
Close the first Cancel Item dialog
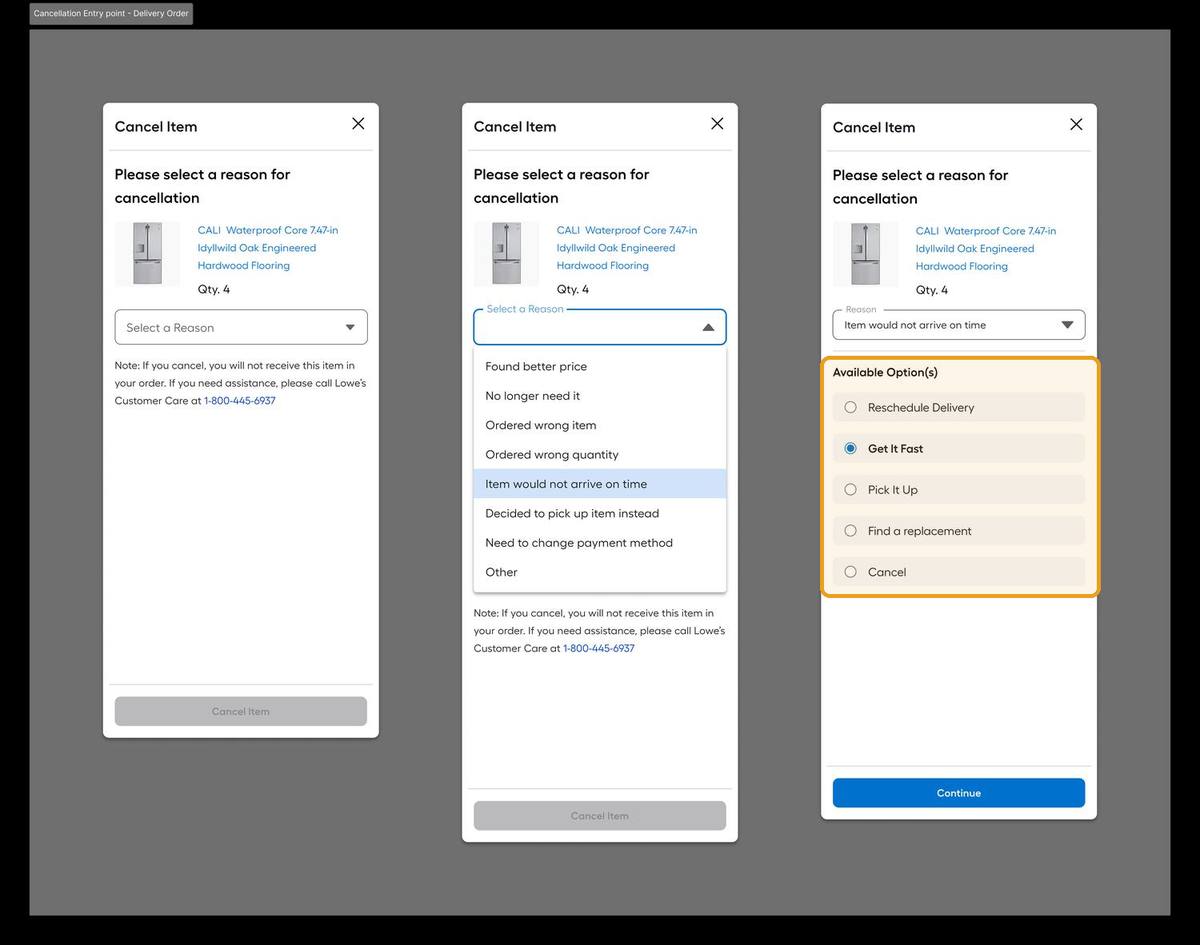[358, 124]
